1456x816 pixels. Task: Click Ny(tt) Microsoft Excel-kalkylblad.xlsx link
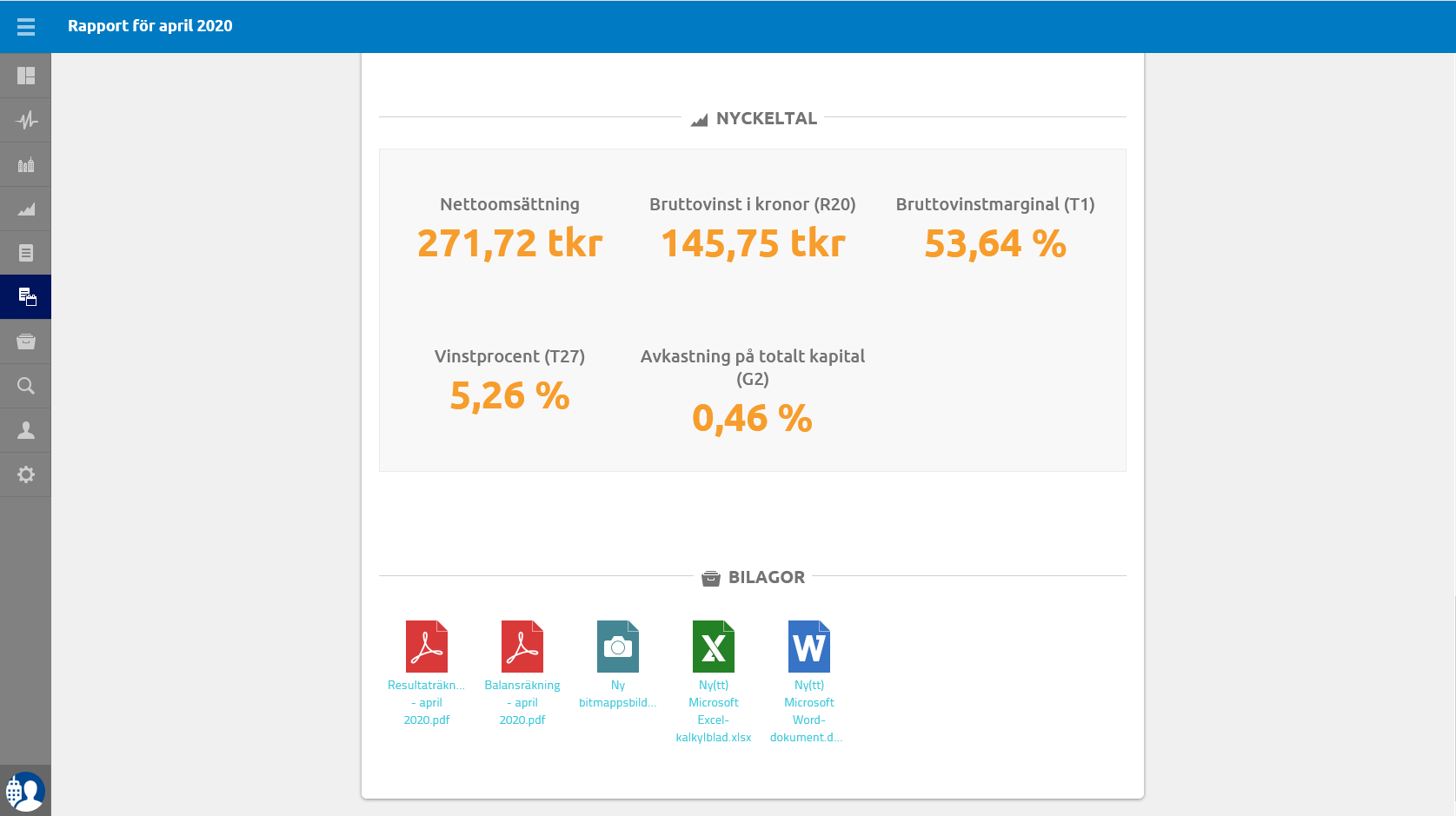[714, 712]
